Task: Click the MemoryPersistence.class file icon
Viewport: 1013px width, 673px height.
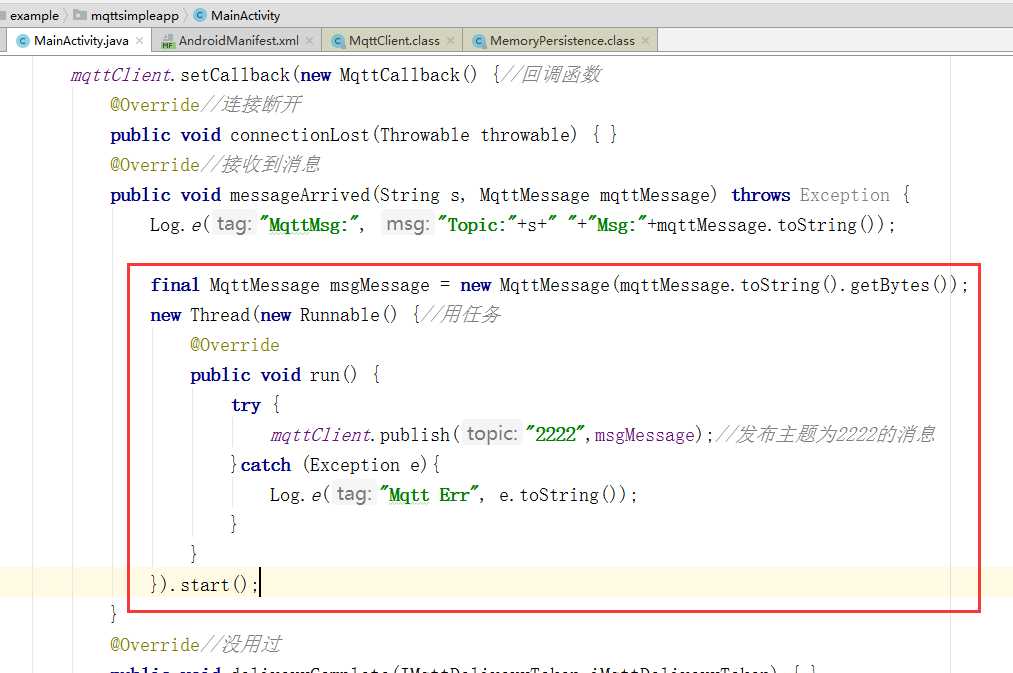Action: pos(479,41)
